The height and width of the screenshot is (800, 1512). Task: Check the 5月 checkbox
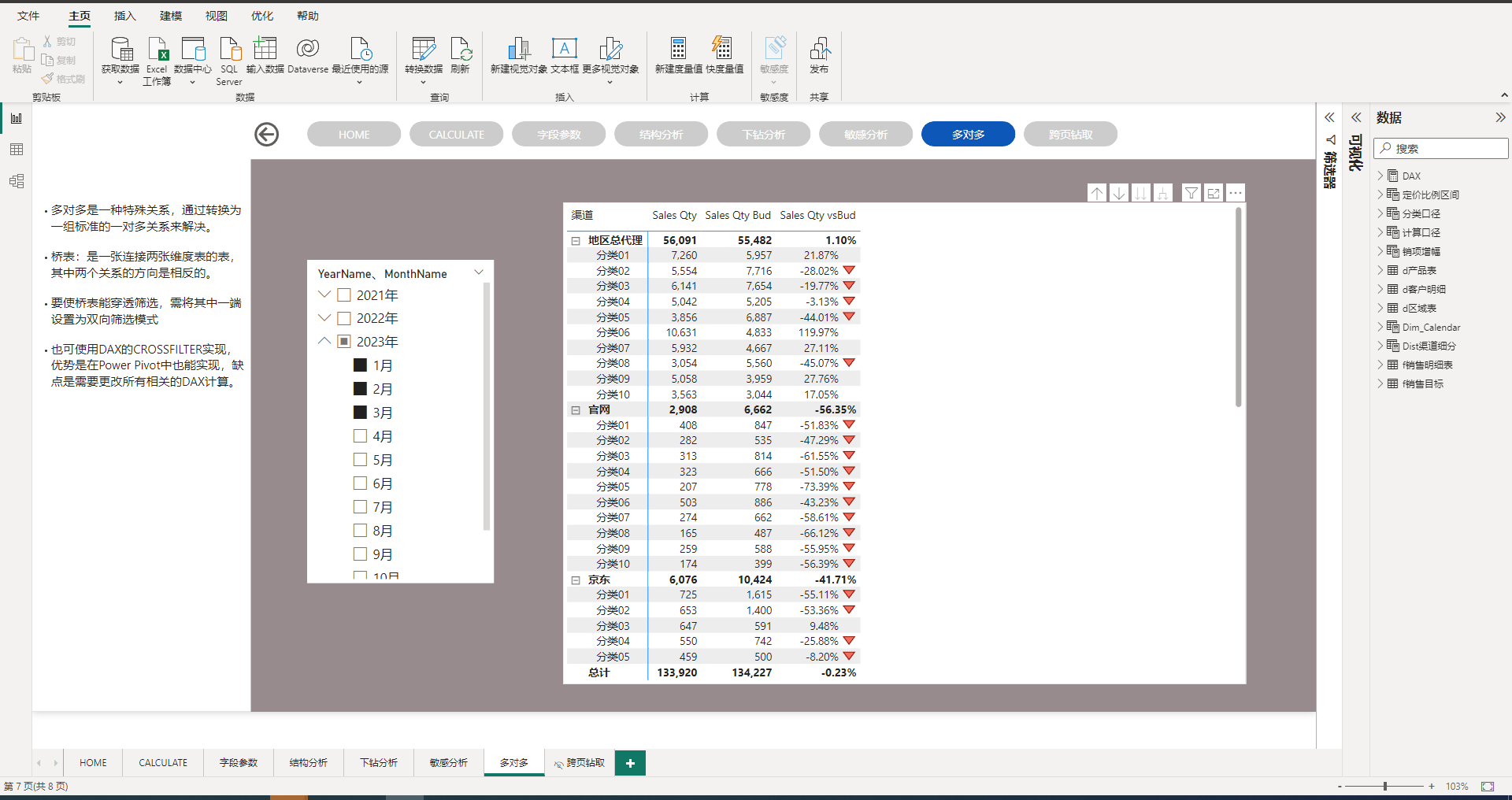click(x=360, y=460)
